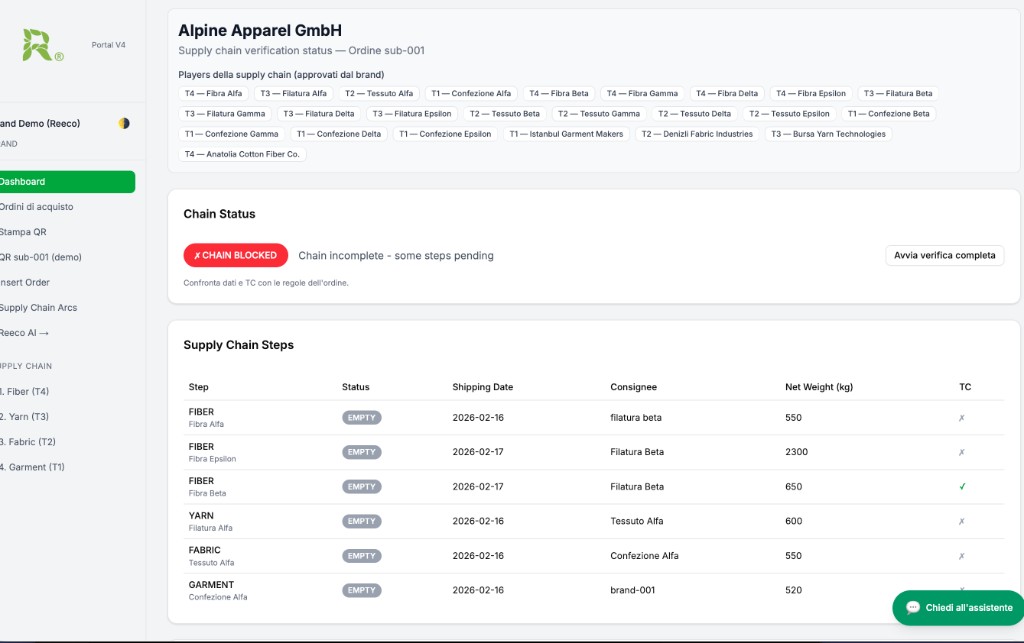
Task: Select the T1 — Confezione Alfa chip
Action: click(x=472, y=93)
